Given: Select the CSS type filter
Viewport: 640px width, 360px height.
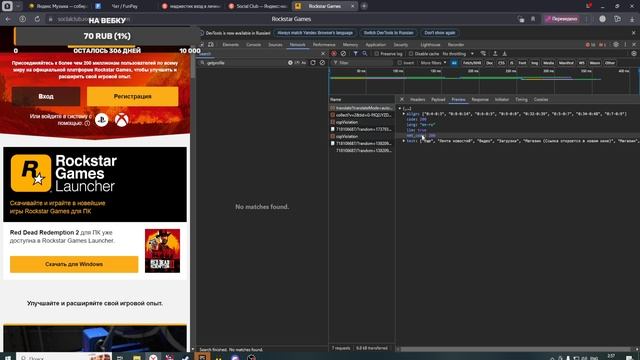Looking at the screenshot, I should [501, 63].
